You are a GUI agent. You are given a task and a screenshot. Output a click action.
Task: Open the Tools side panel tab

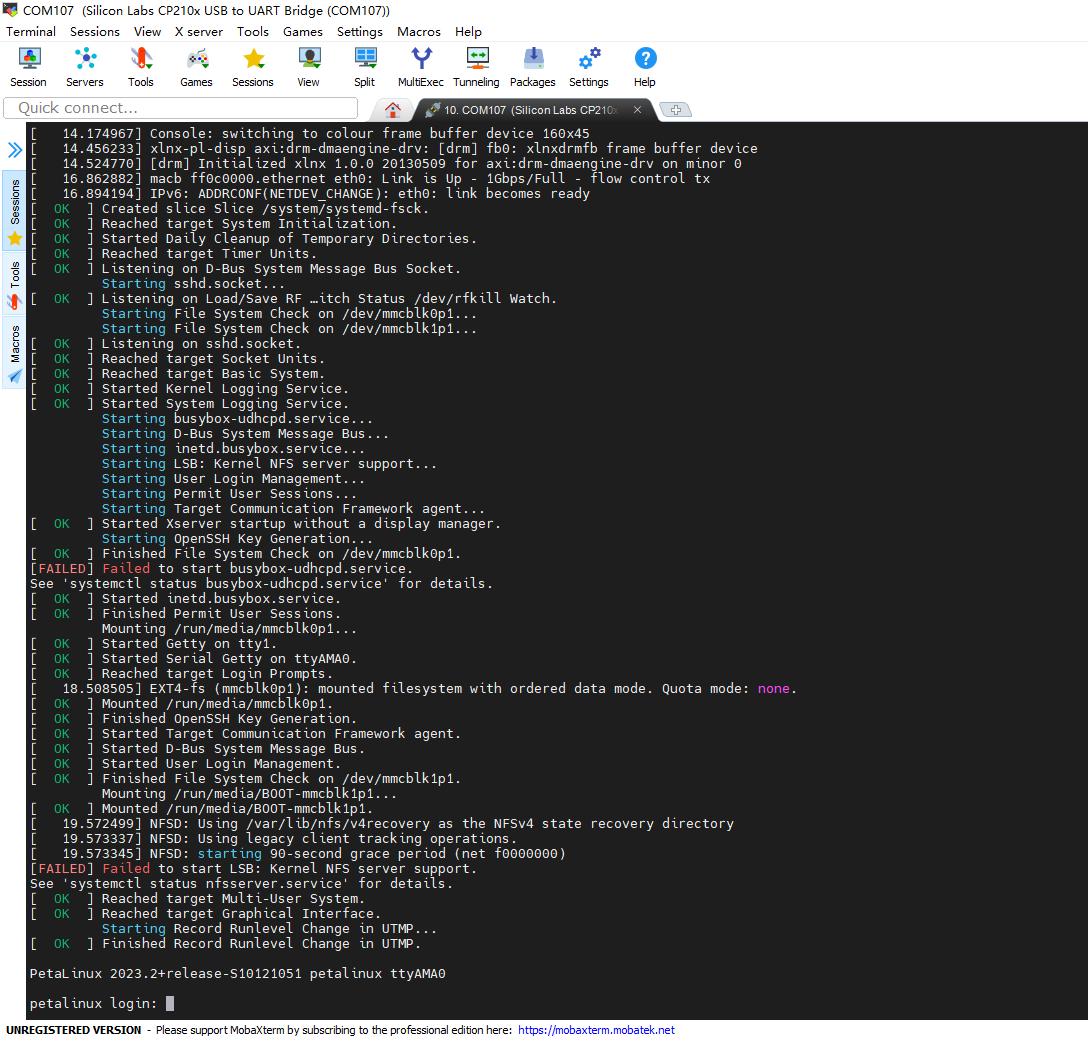(x=15, y=285)
